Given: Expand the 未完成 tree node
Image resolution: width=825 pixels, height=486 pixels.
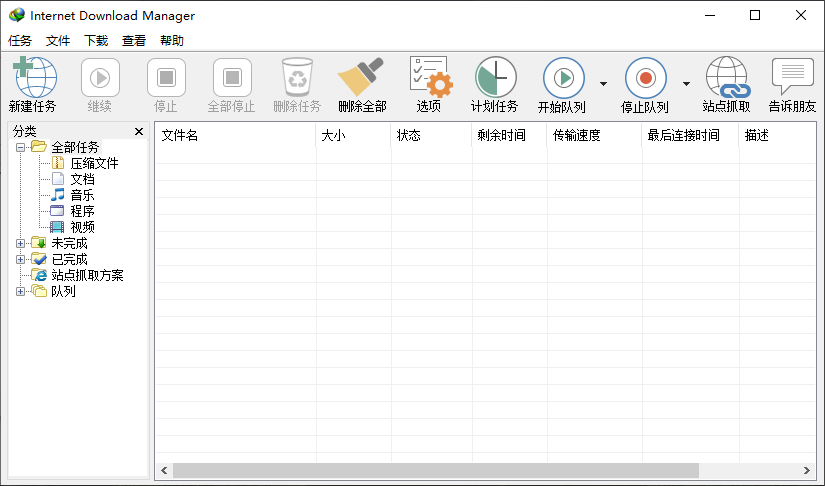Looking at the screenshot, I should coord(20,244).
